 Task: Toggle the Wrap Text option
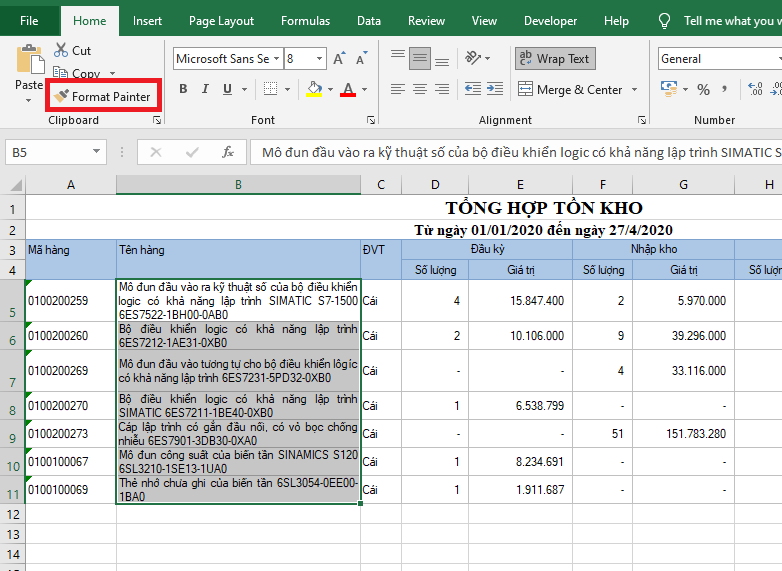554,59
